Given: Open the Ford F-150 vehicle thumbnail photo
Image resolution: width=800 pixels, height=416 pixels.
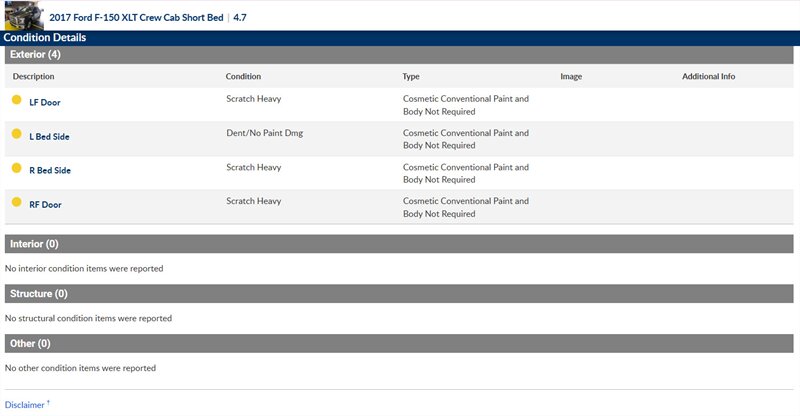Looking at the screenshot, I should tap(23, 16).
